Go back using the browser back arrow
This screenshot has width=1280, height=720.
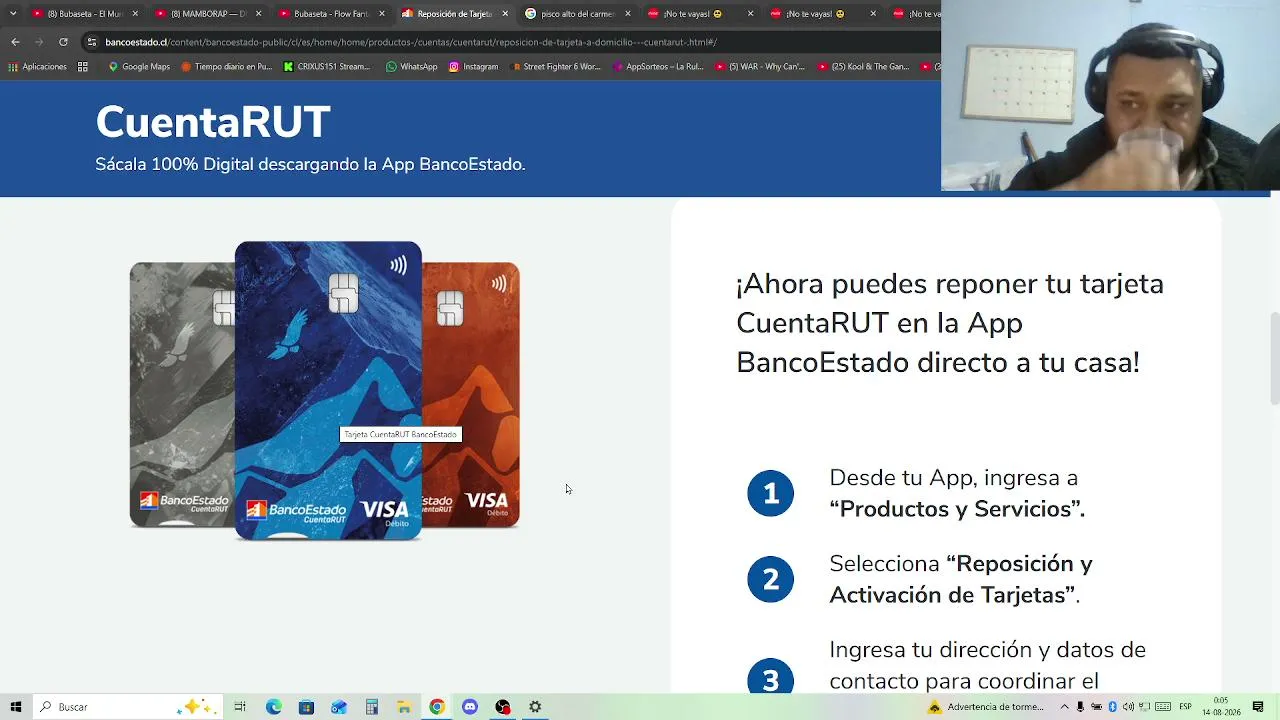pyautogui.click(x=15, y=42)
